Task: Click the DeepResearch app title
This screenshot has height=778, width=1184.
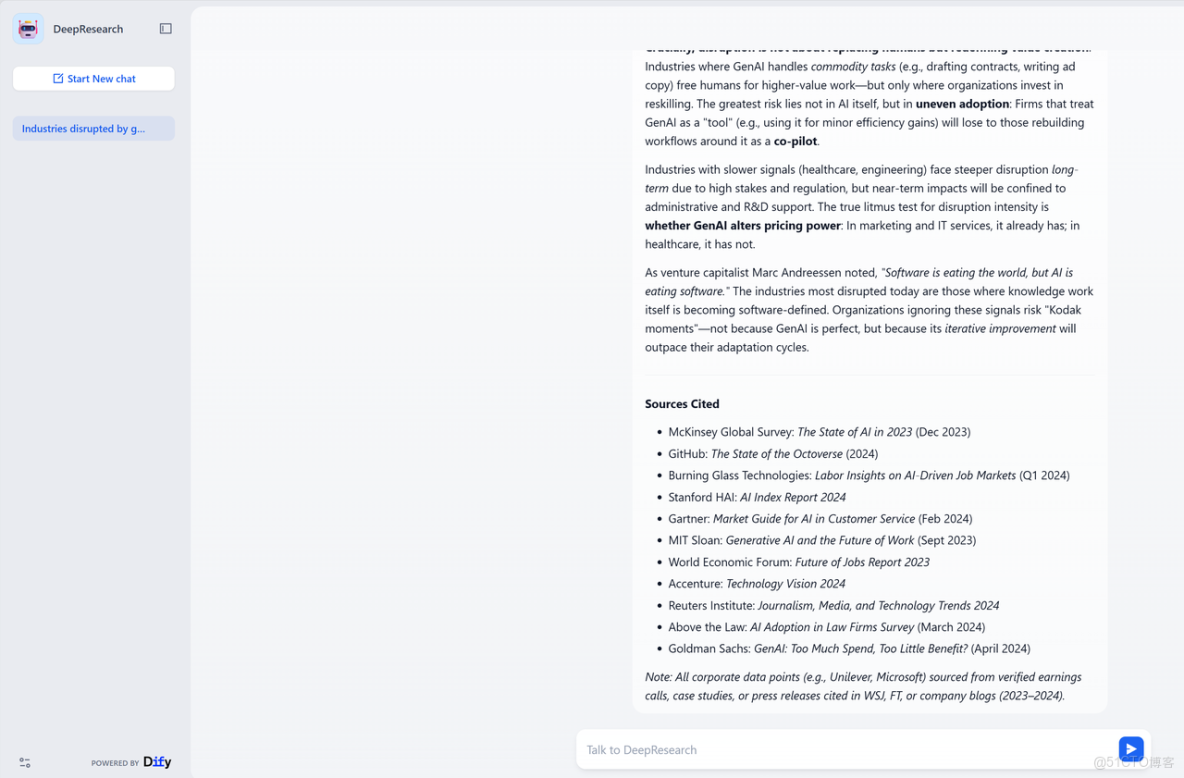Action: coord(88,29)
